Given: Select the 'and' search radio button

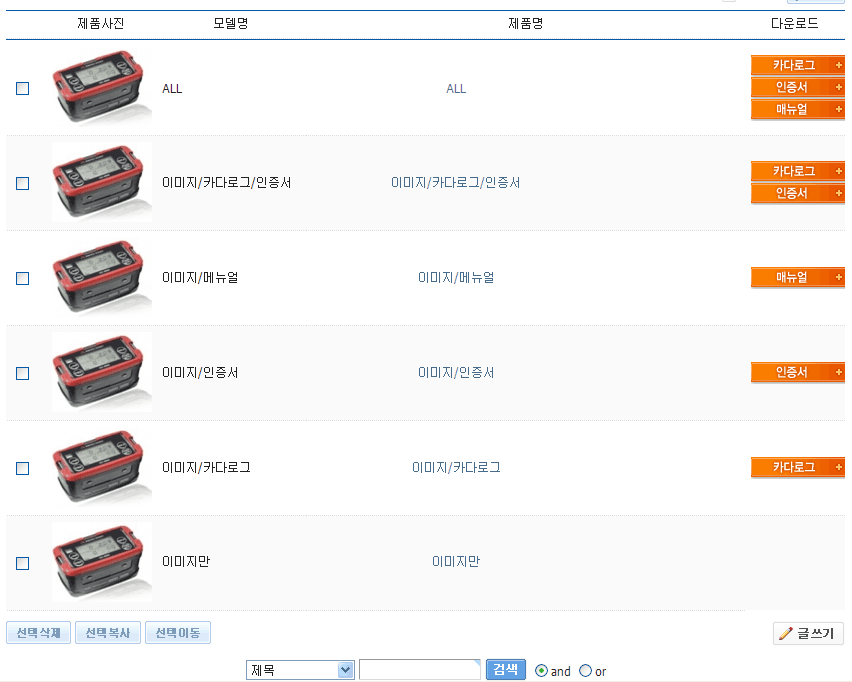Looking at the screenshot, I should 542,671.
